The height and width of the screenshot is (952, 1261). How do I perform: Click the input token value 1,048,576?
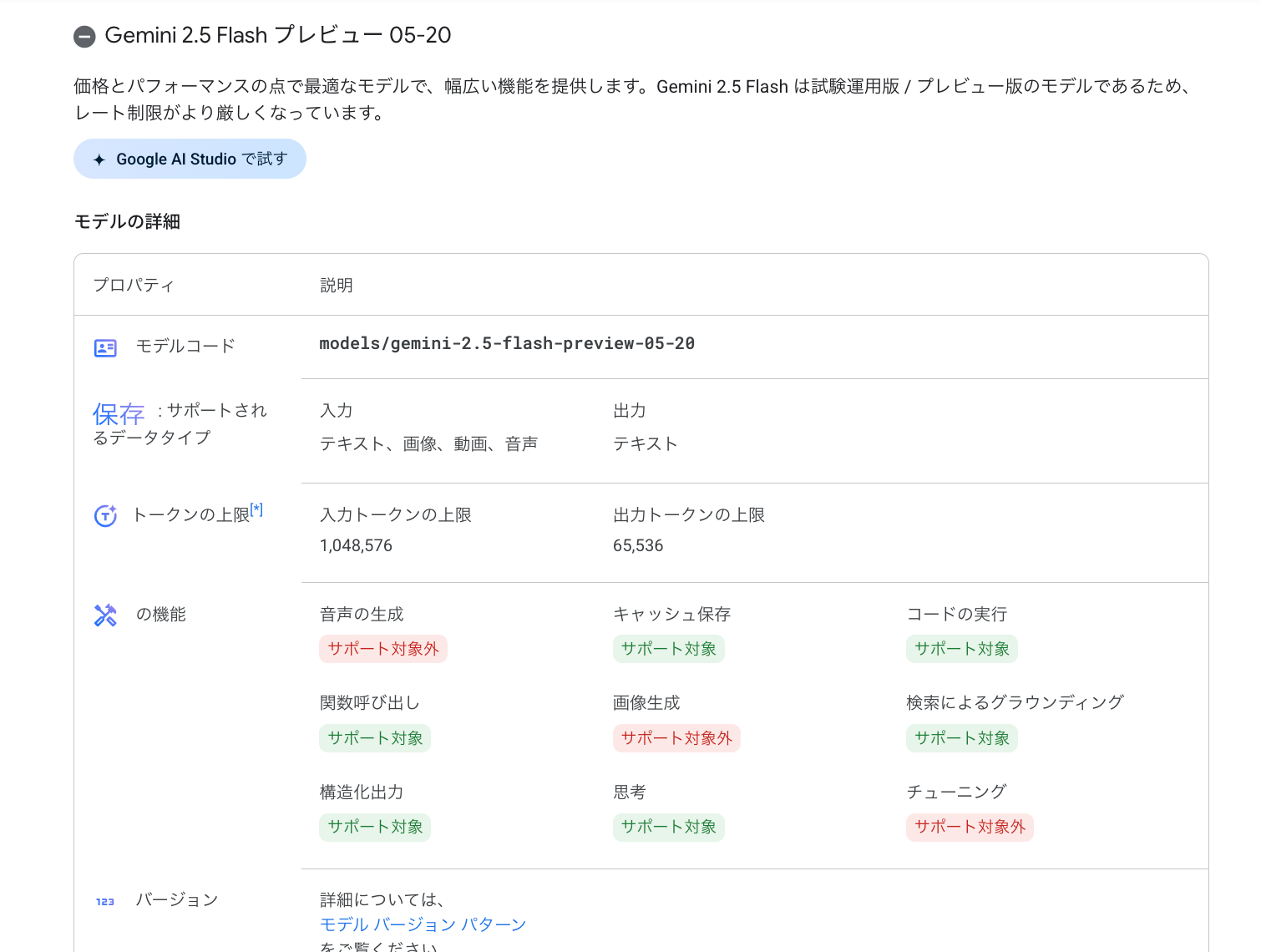click(356, 545)
